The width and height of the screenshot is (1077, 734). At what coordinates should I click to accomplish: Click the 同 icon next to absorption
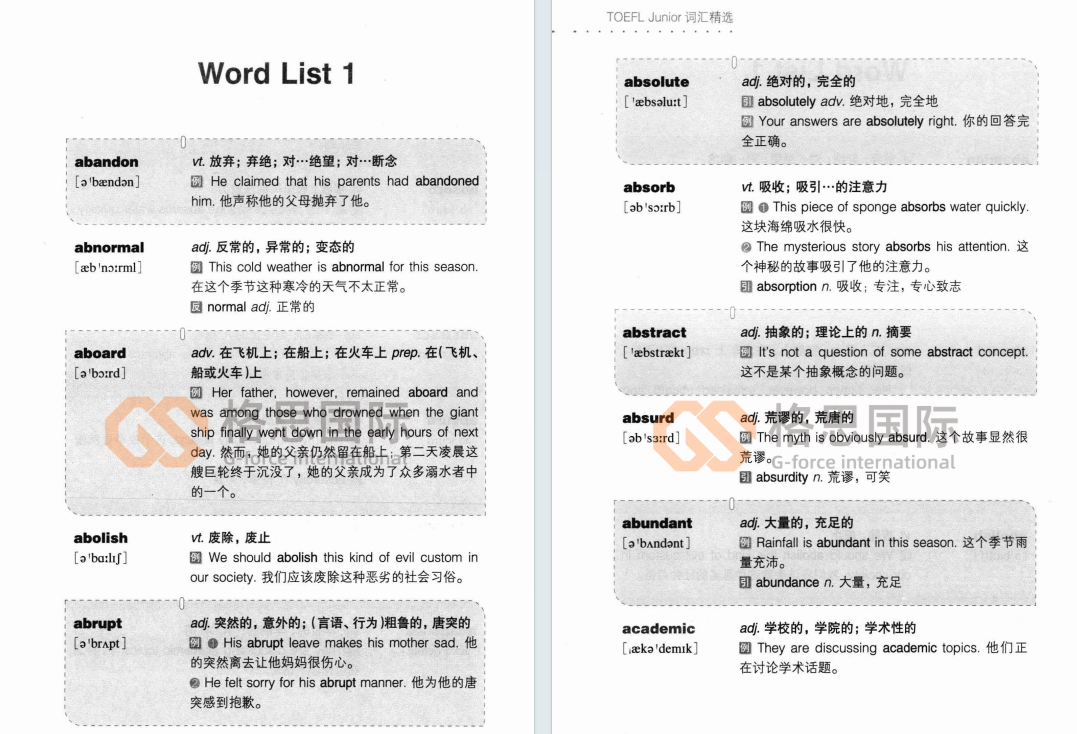coord(748,285)
